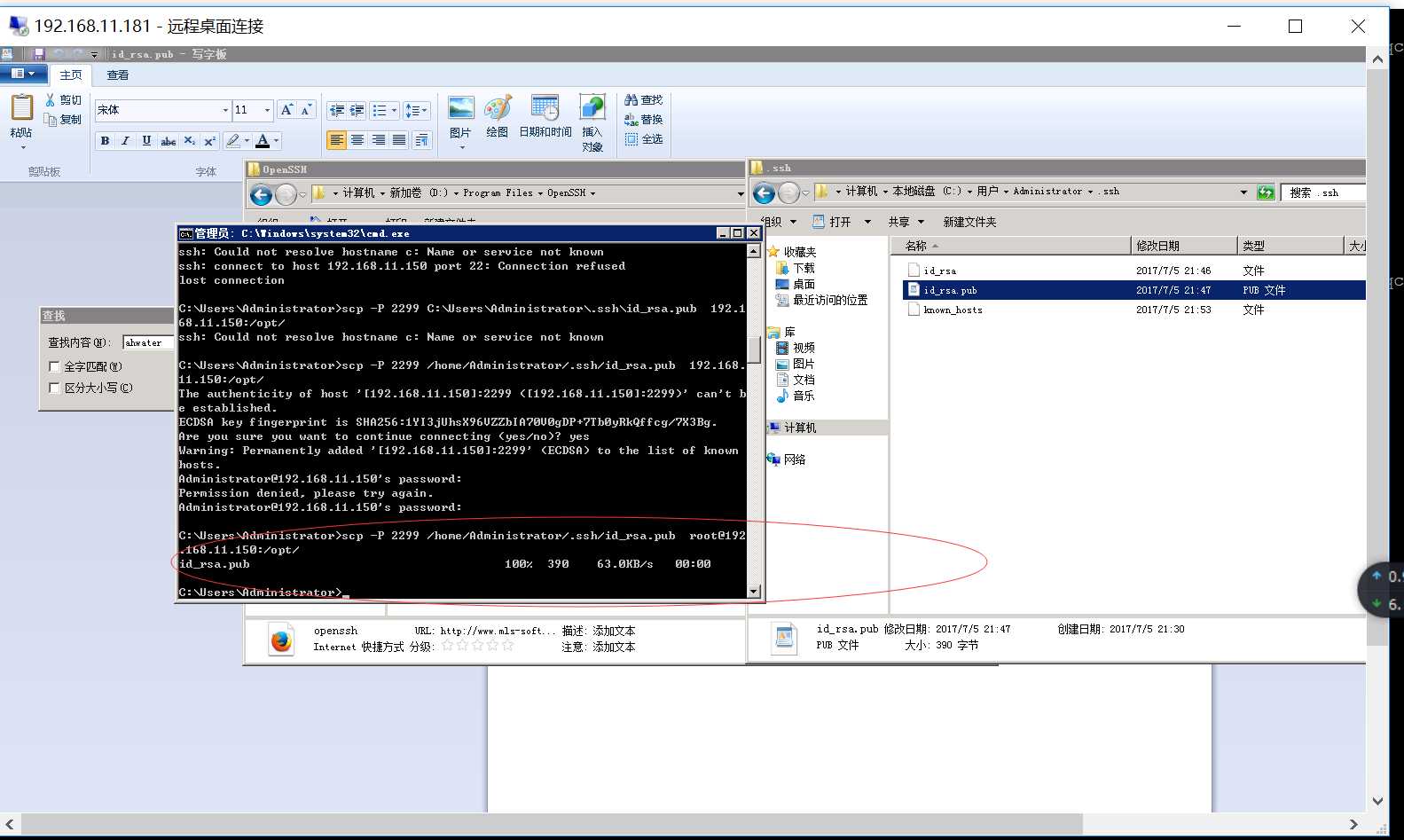The height and width of the screenshot is (840, 1404).
Task: Switch to the View (查看) tab
Action: click(118, 75)
